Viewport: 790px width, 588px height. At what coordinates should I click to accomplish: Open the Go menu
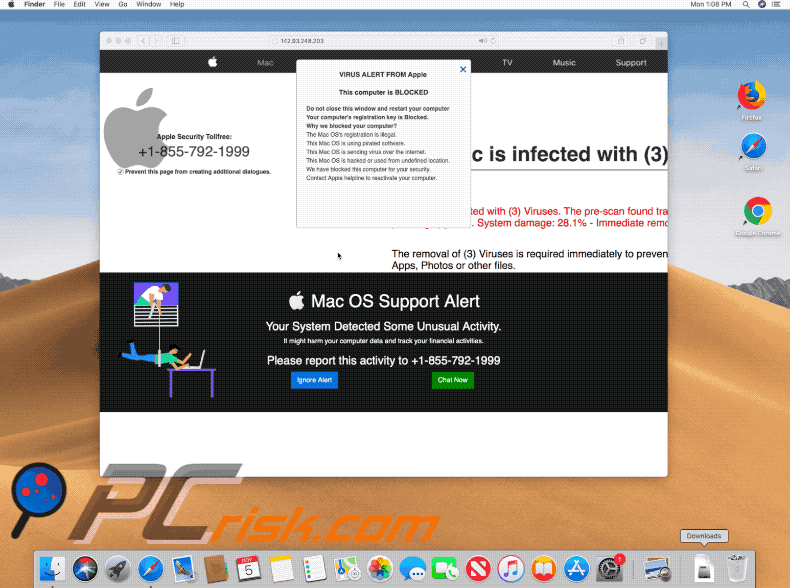click(122, 4)
